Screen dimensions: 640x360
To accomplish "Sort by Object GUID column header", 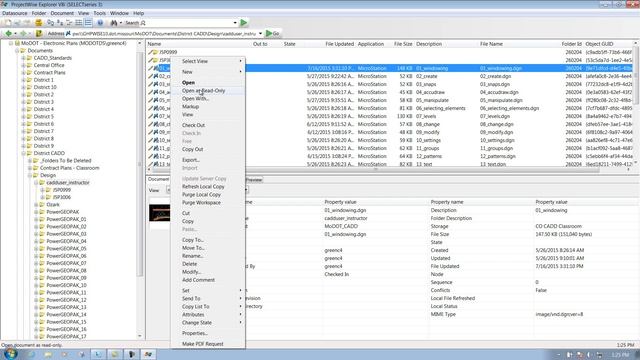I will [x=599, y=44].
